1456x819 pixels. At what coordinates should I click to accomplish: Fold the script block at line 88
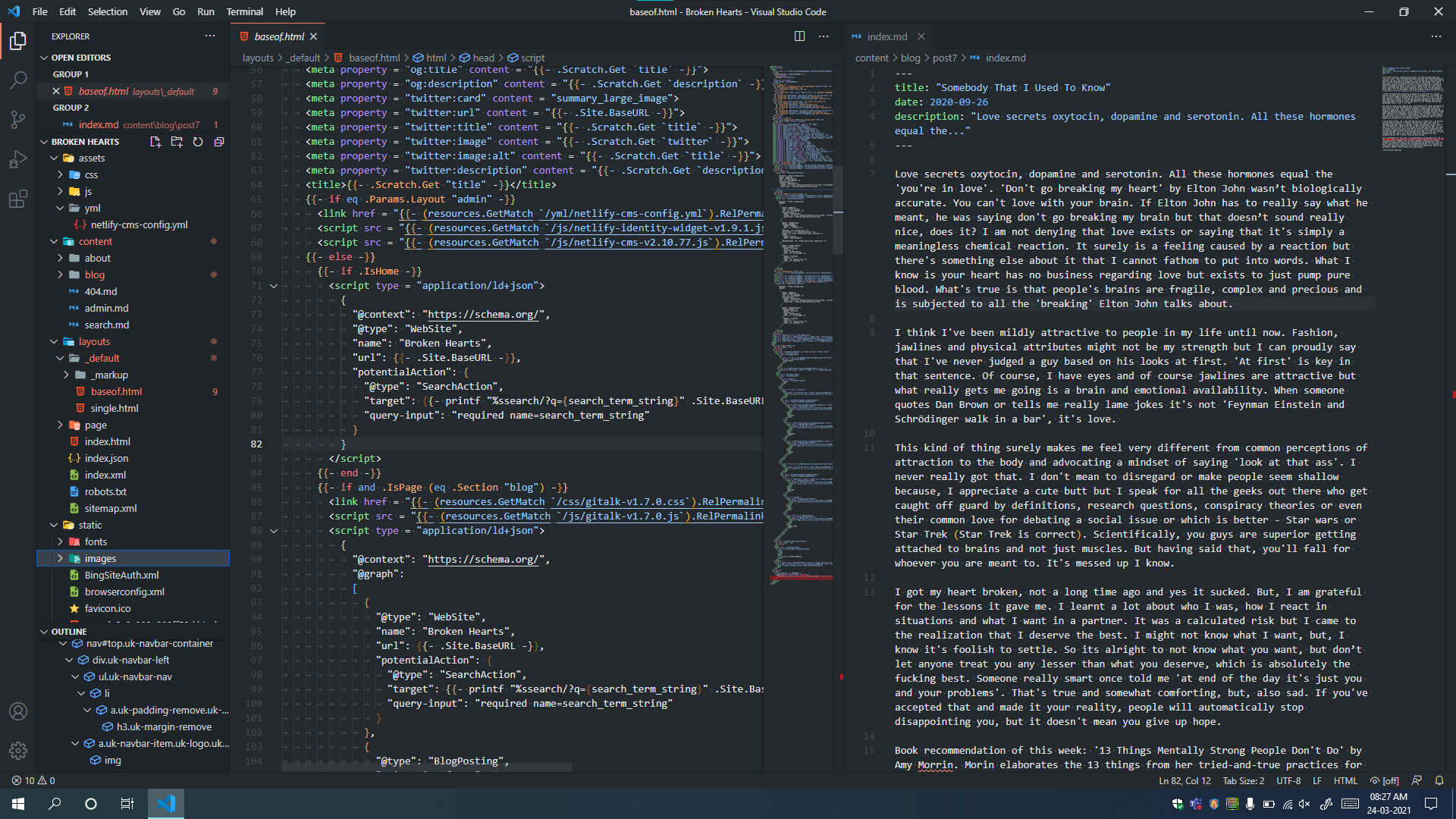[274, 531]
